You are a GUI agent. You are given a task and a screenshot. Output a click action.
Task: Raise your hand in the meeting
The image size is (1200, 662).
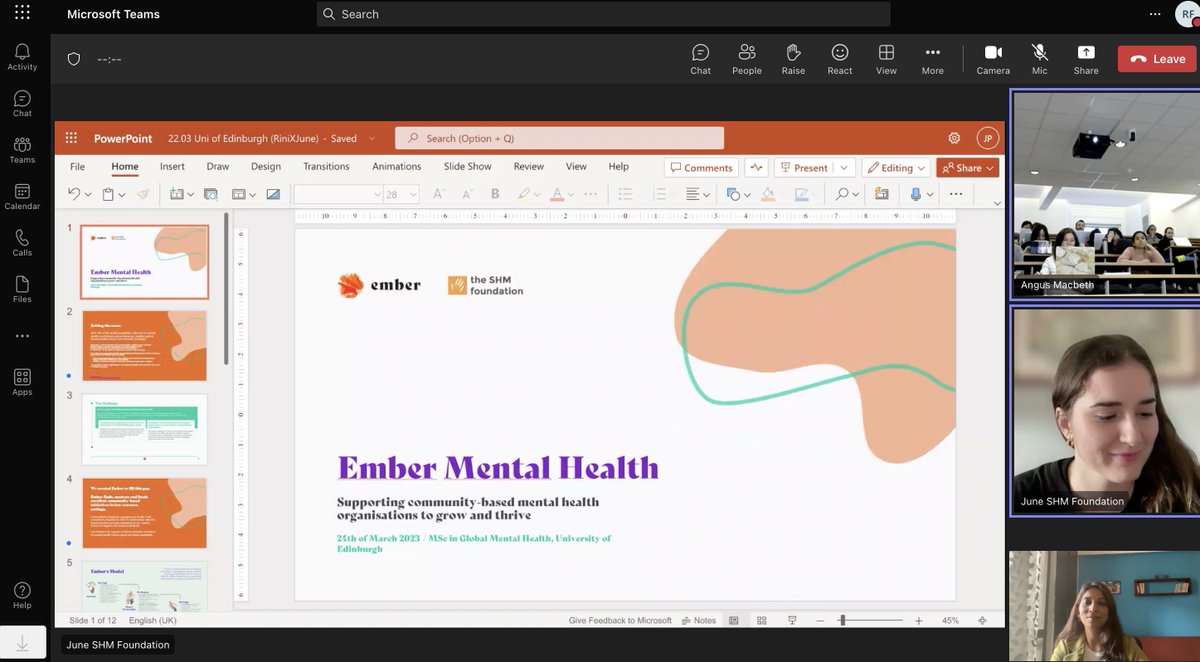coord(793,59)
